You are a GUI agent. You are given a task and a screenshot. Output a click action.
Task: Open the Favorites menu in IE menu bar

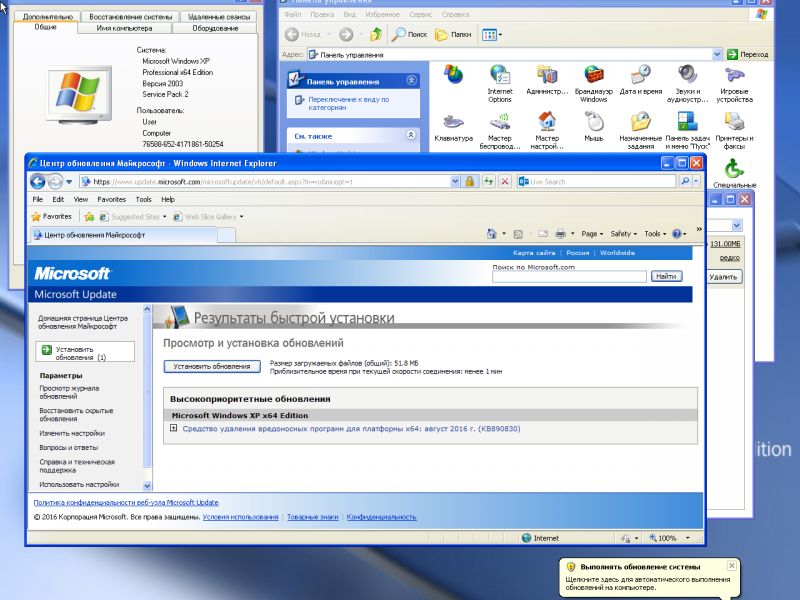pyautogui.click(x=111, y=199)
